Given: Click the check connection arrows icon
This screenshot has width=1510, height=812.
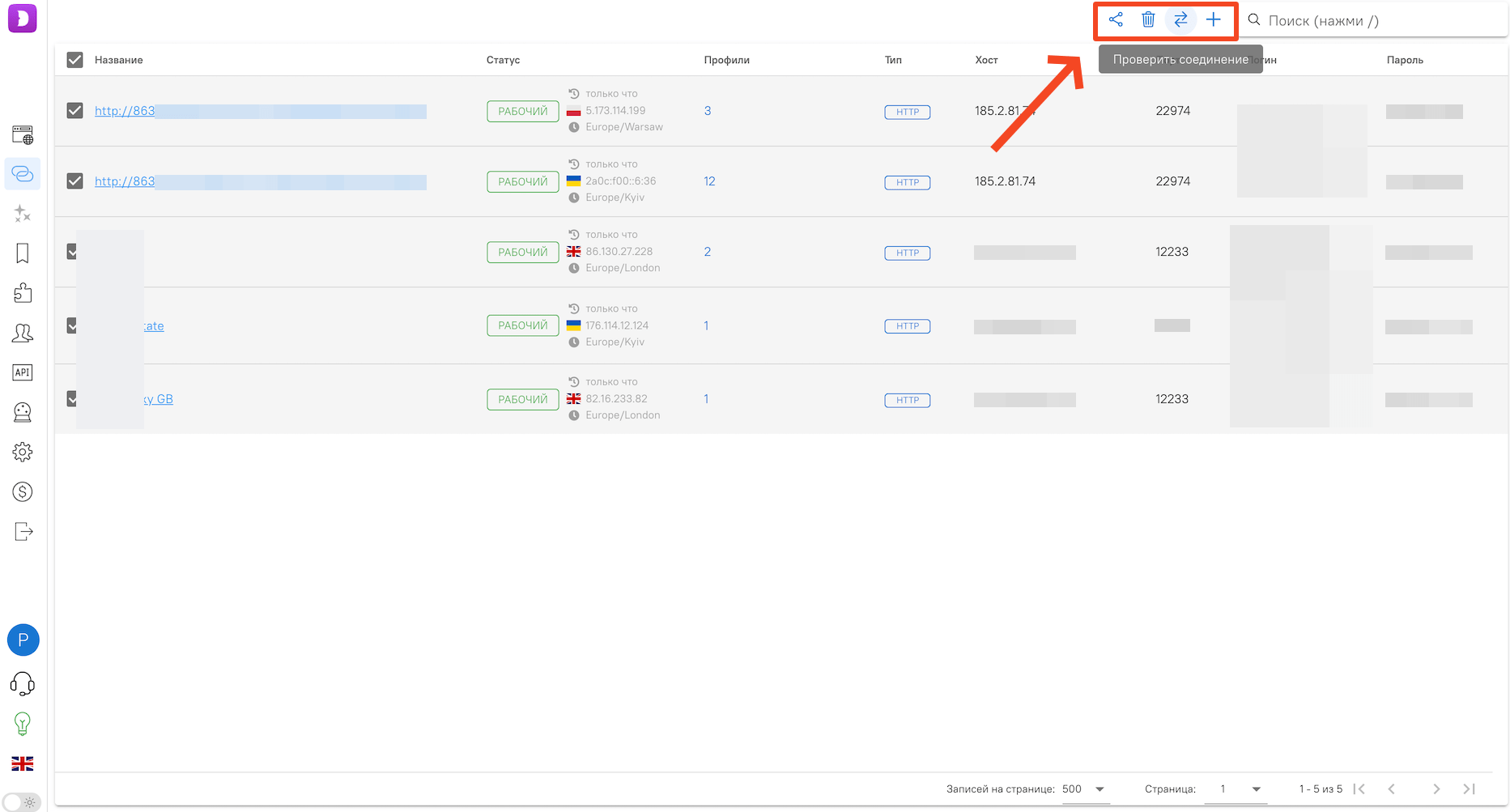Looking at the screenshot, I should tap(1180, 19).
